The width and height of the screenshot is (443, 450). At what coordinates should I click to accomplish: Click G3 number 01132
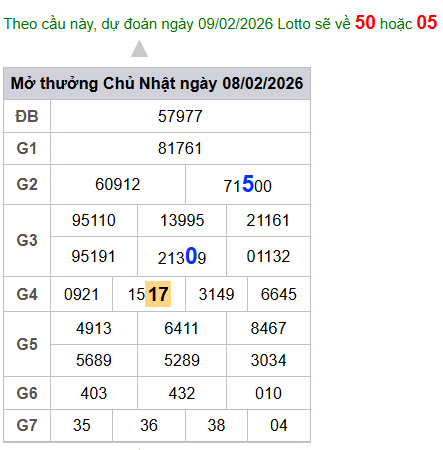tap(268, 256)
